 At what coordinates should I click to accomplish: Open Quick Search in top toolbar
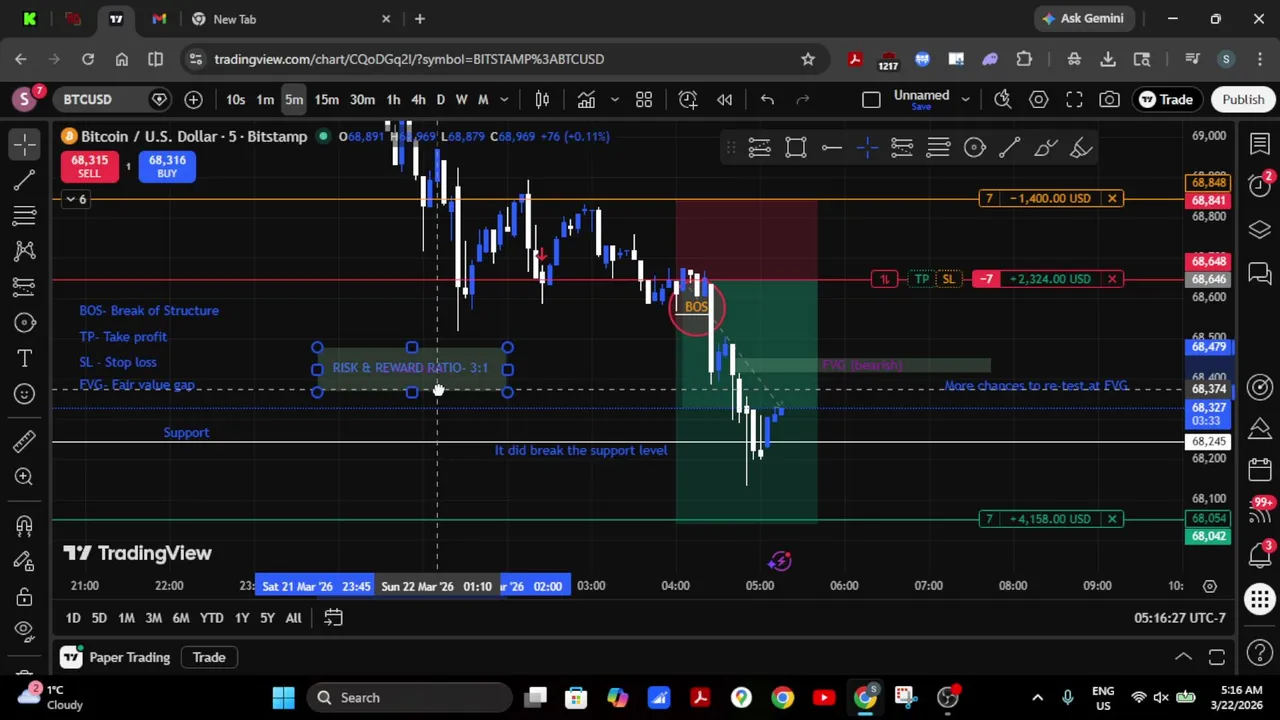tap(1002, 99)
